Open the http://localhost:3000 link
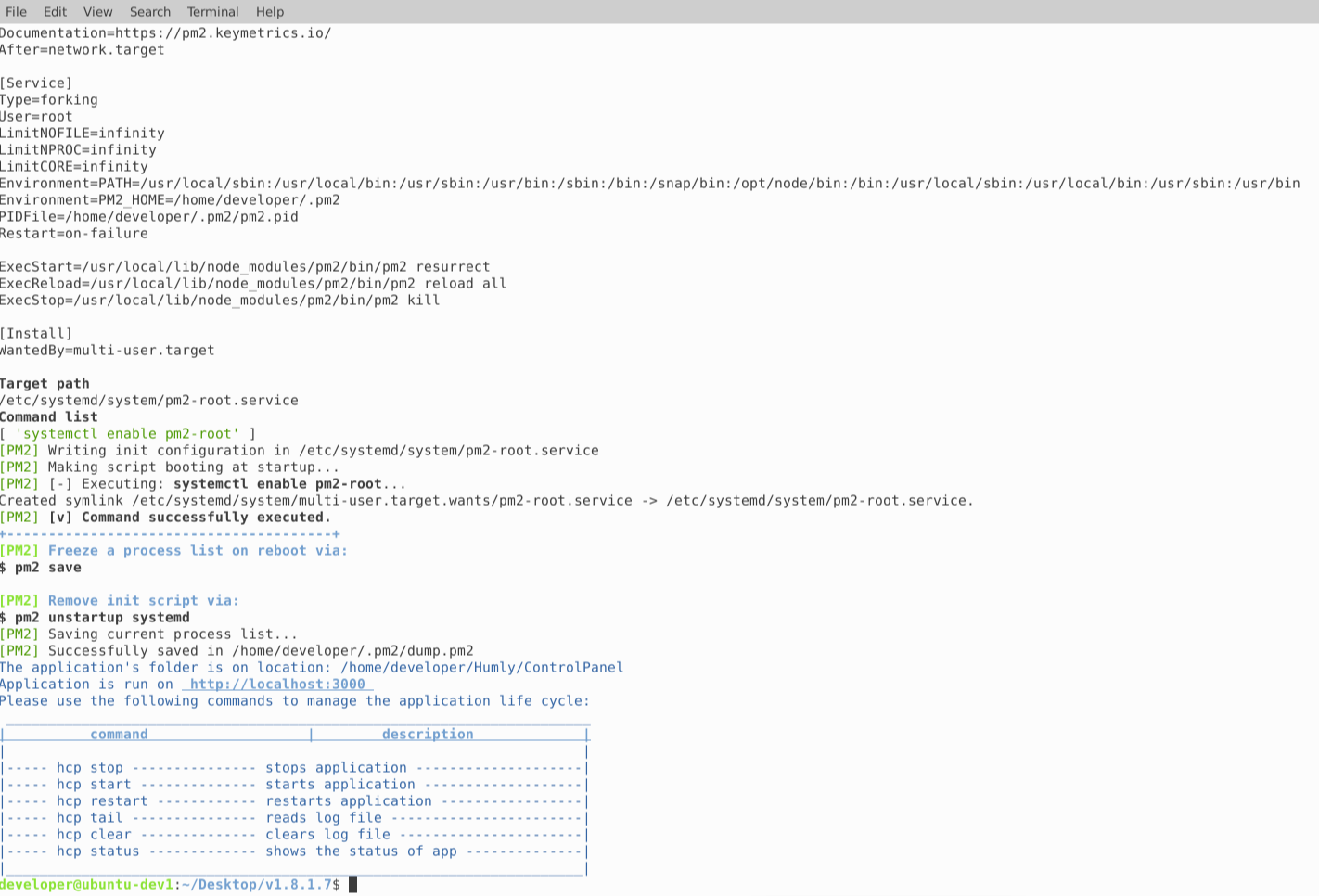Screen dimensions: 1319x896 (277, 685)
